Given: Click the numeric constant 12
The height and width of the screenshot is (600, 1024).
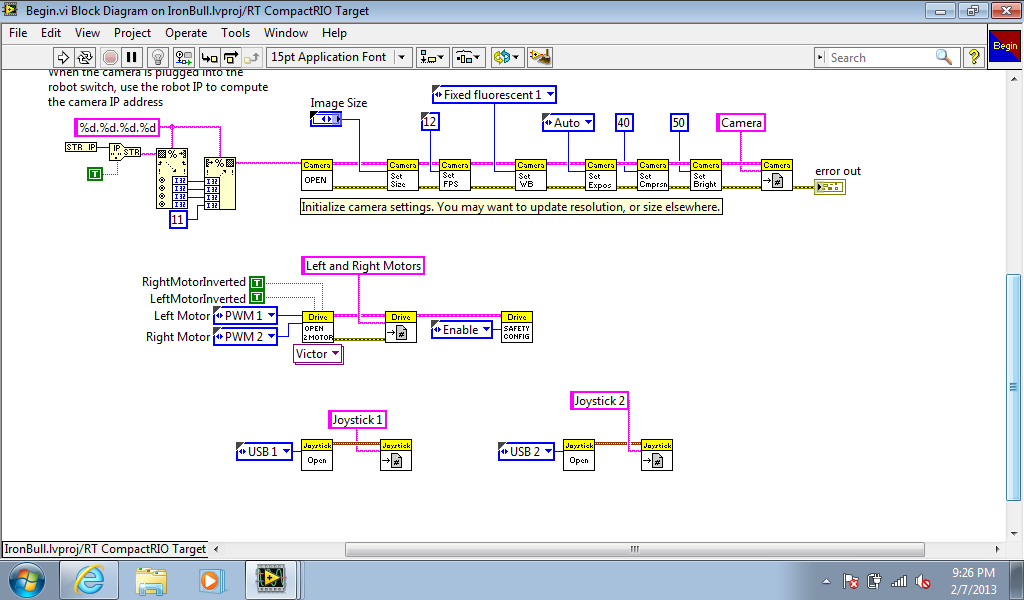Looking at the screenshot, I should point(430,121).
